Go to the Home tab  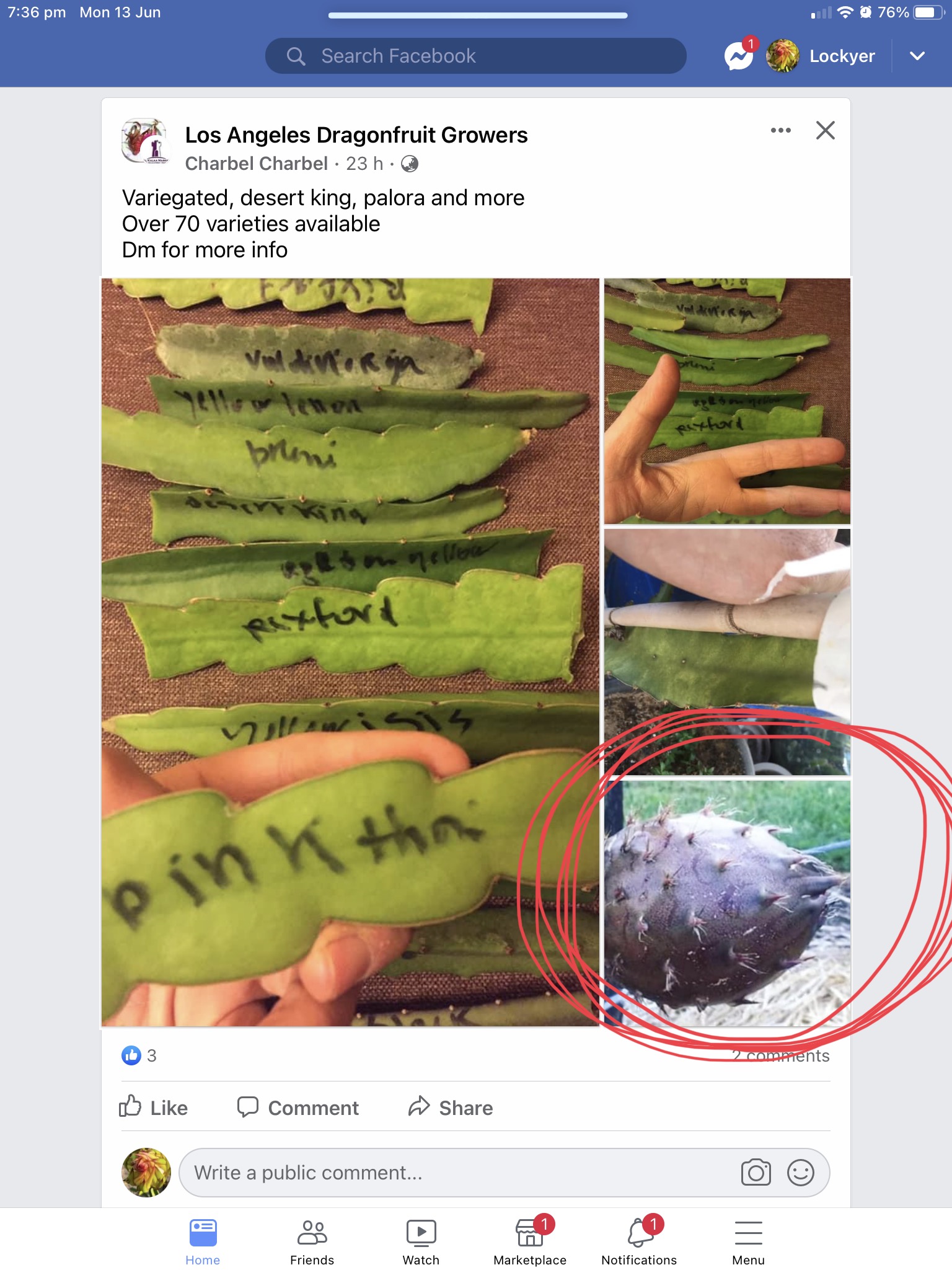point(203,1240)
